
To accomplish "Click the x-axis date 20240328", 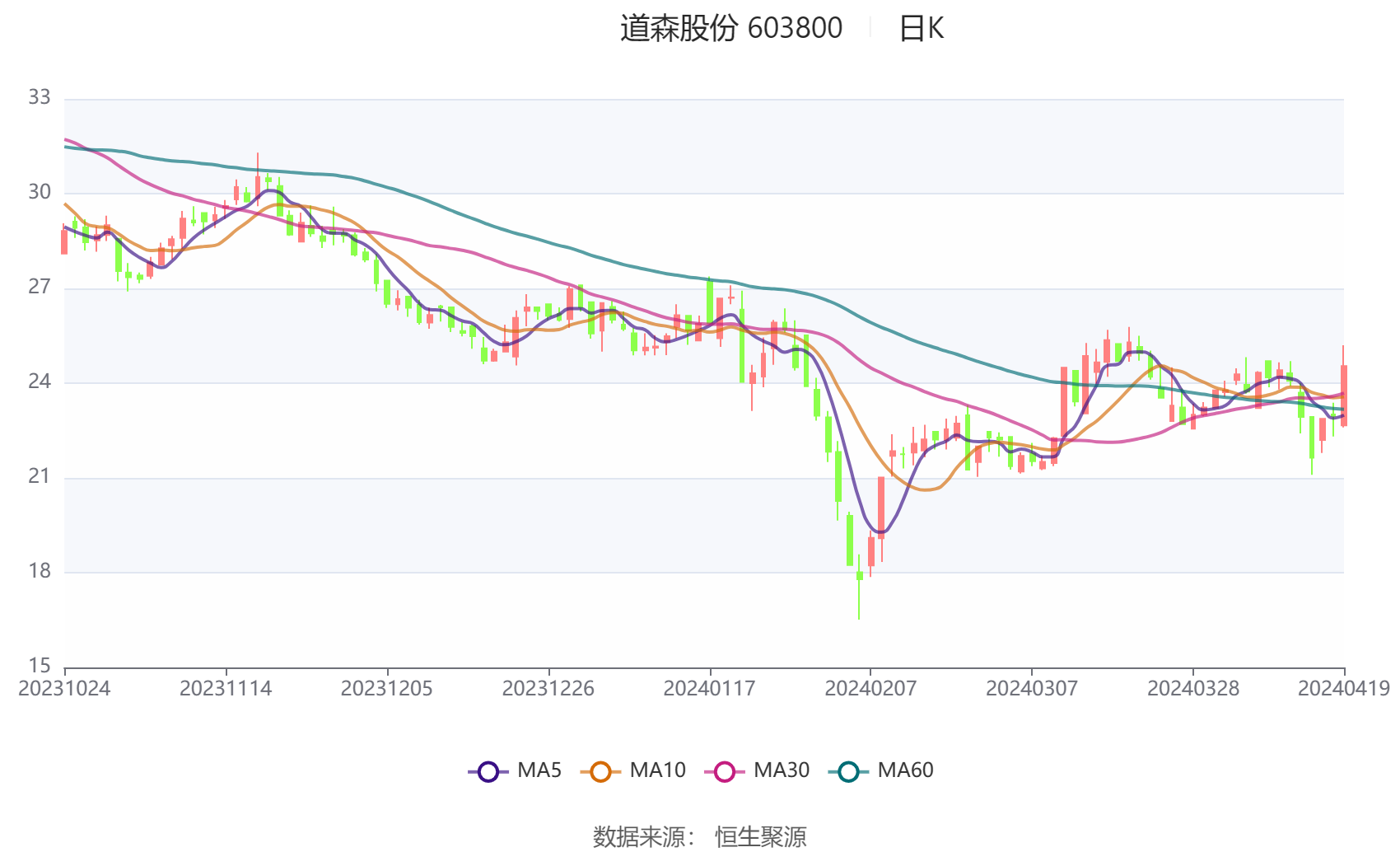I will (x=1193, y=689).
